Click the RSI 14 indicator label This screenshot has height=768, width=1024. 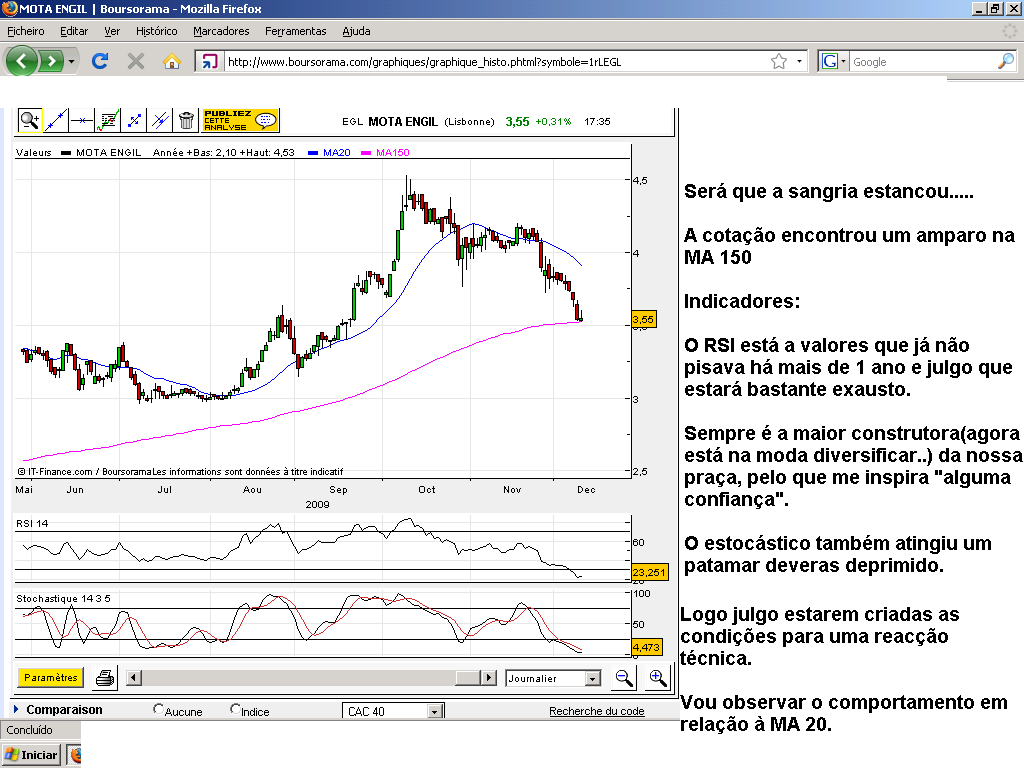32,524
